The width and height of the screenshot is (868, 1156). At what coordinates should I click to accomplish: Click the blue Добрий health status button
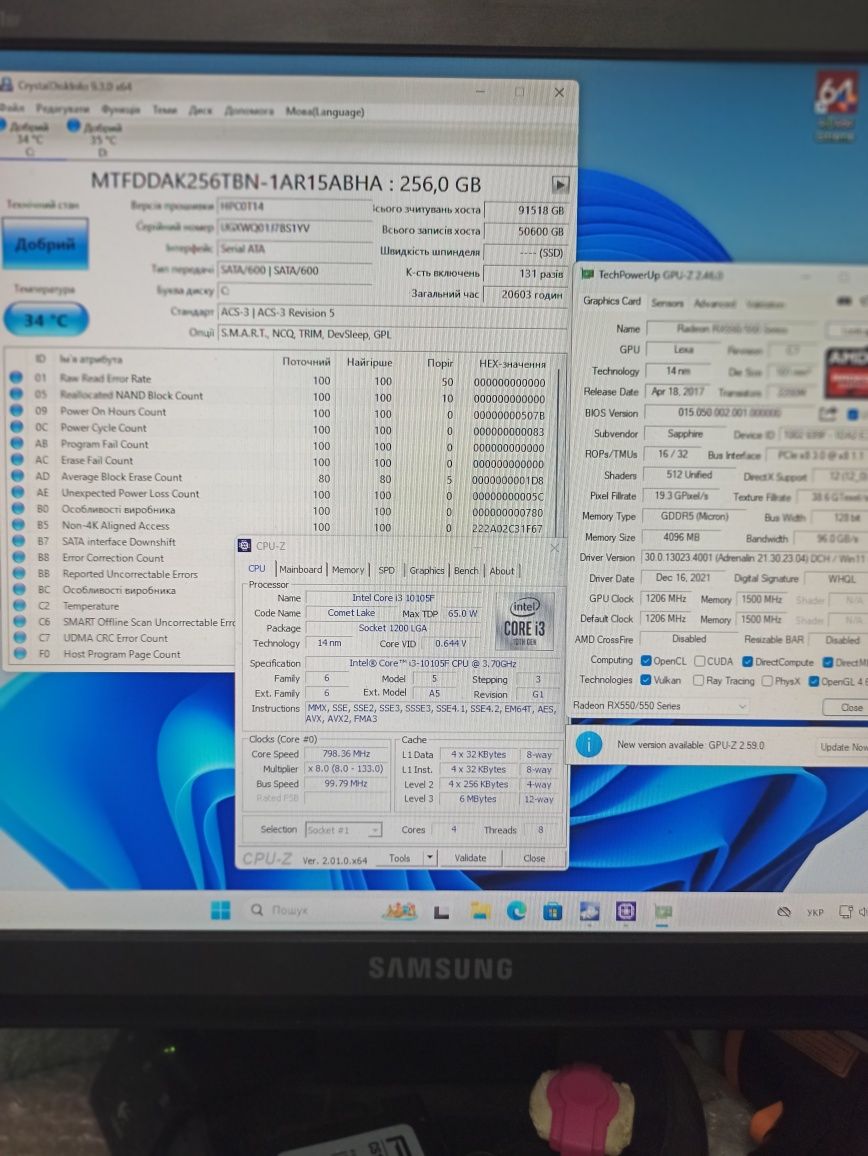click(x=45, y=244)
